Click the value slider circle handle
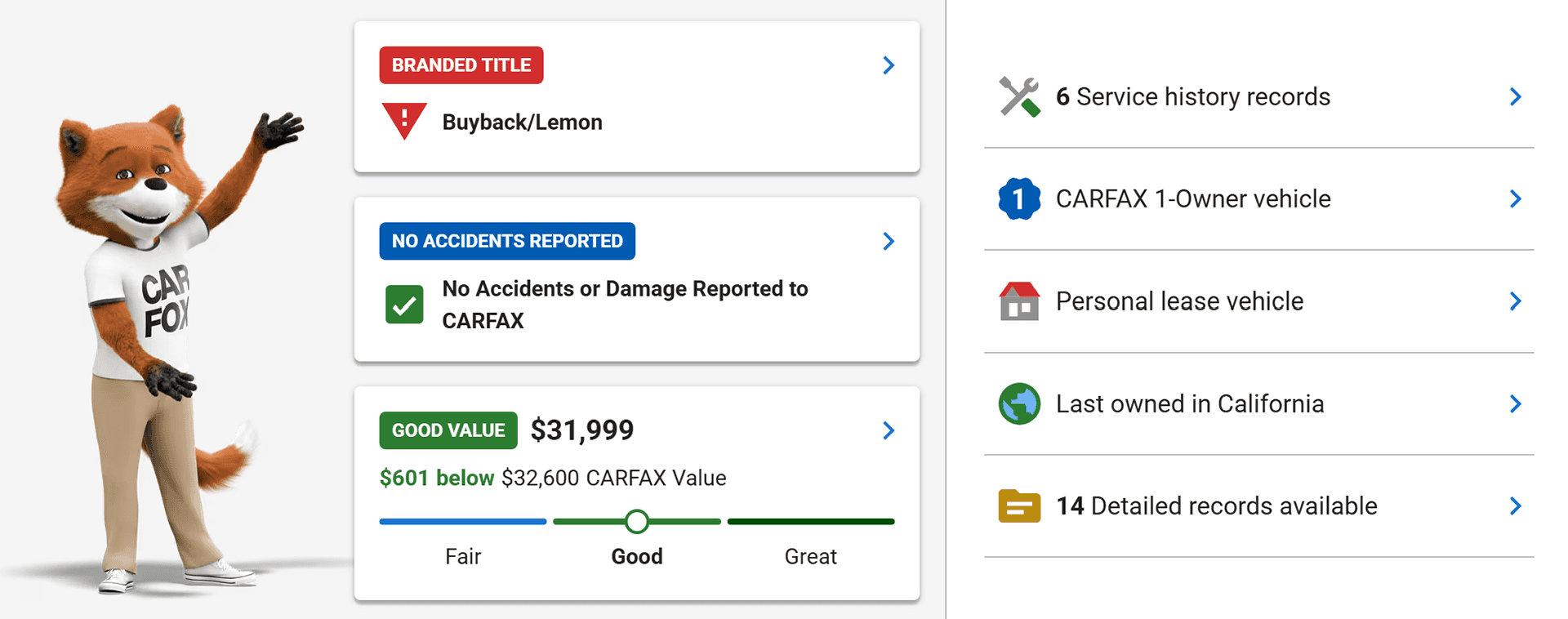This screenshot has width=1568, height=619. tap(637, 521)
